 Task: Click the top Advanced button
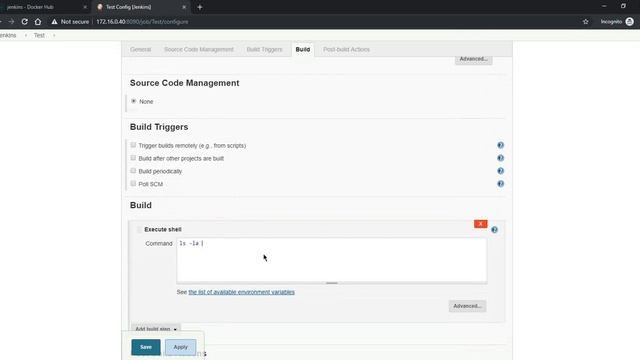[473, 60]
